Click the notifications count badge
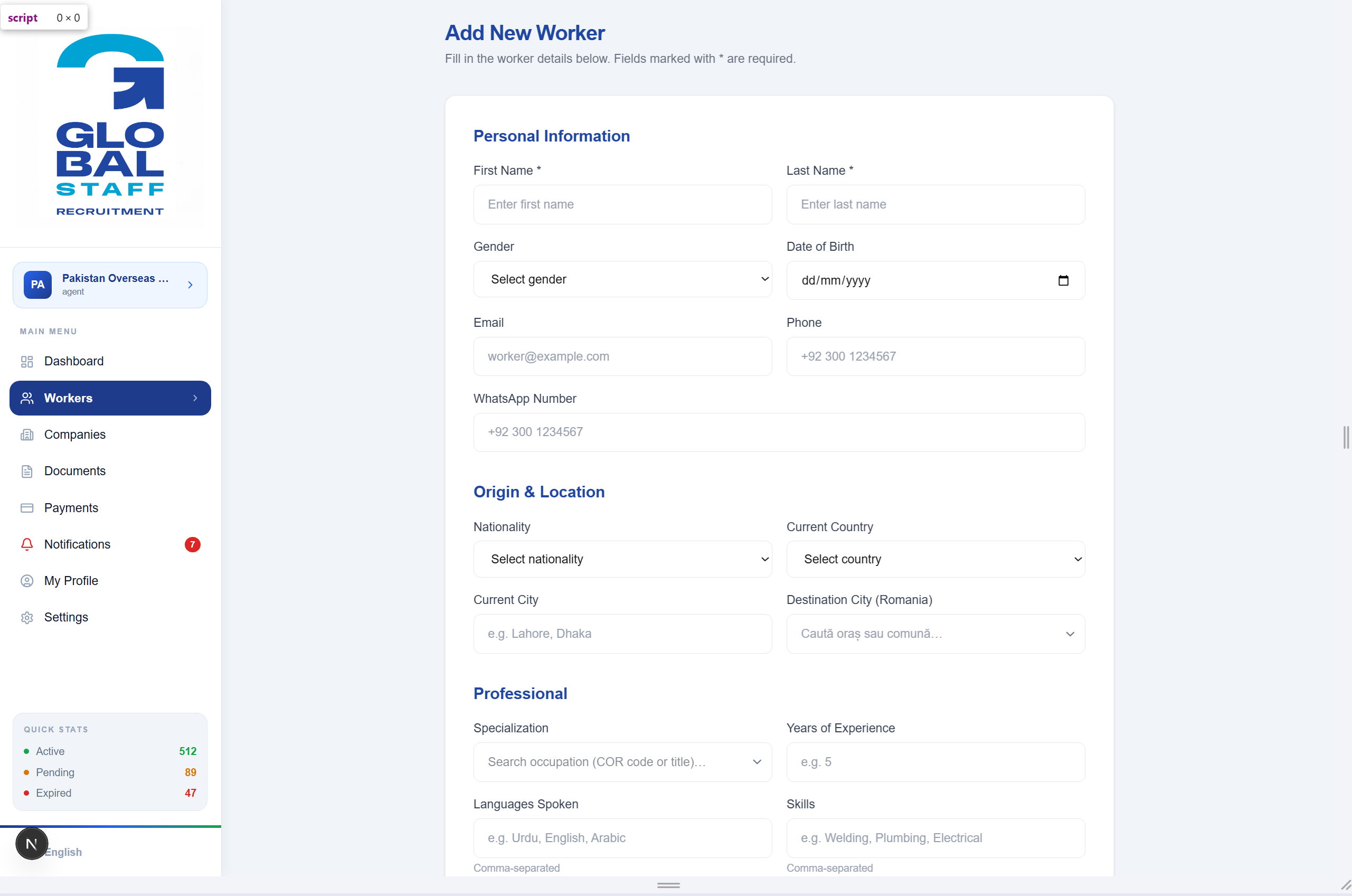Image resolution: width=1352 pixels, height=896 pixels. pyautogui.click(x=193, y=544)
